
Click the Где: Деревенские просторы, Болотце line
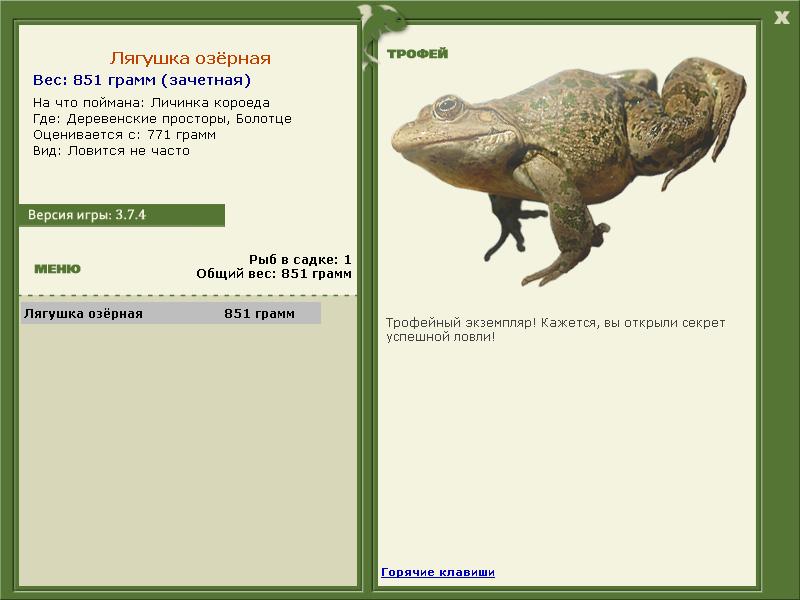pyautogui.click(x=162, y=119)
